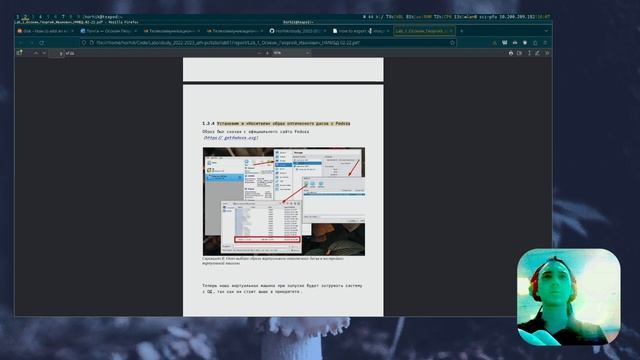Image resolution: width=640 pixels, height=360 pixels.
Task: Click the webcam overlay thumbnail
Action: click(x=569, y=297)
